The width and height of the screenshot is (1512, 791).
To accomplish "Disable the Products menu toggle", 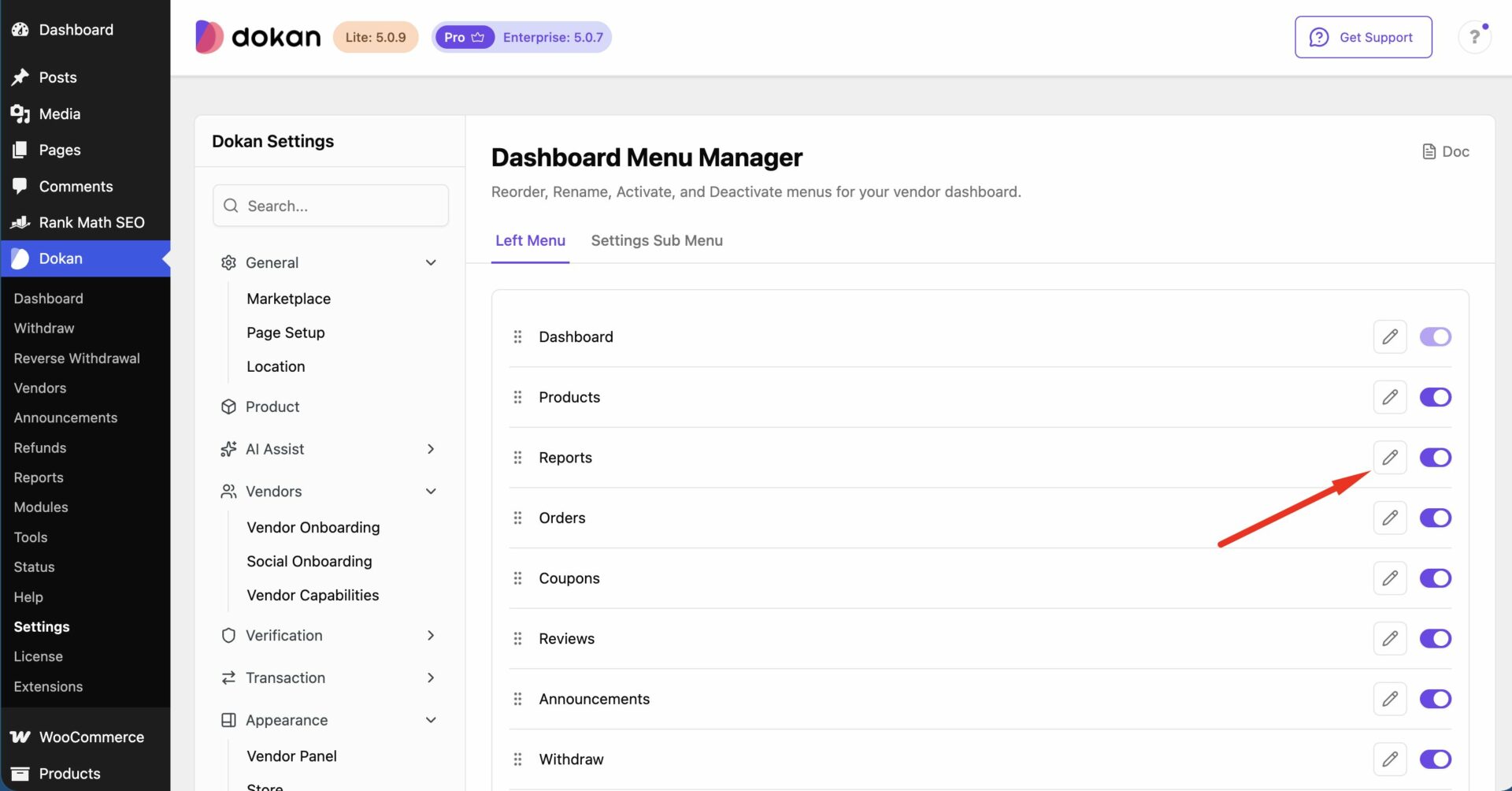I will (1435, 397).
